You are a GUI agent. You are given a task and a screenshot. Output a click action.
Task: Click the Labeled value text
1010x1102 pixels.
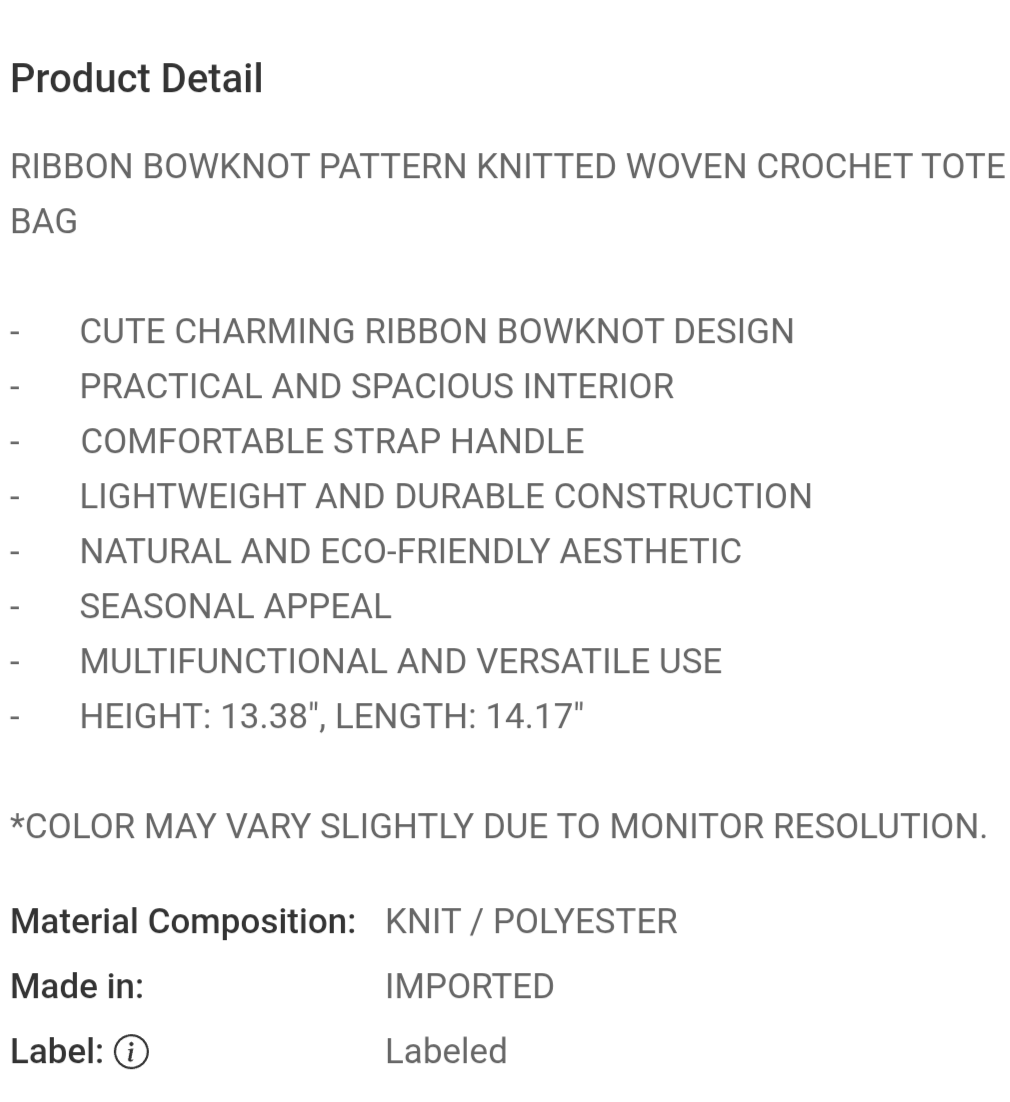tap(446, 1051)
